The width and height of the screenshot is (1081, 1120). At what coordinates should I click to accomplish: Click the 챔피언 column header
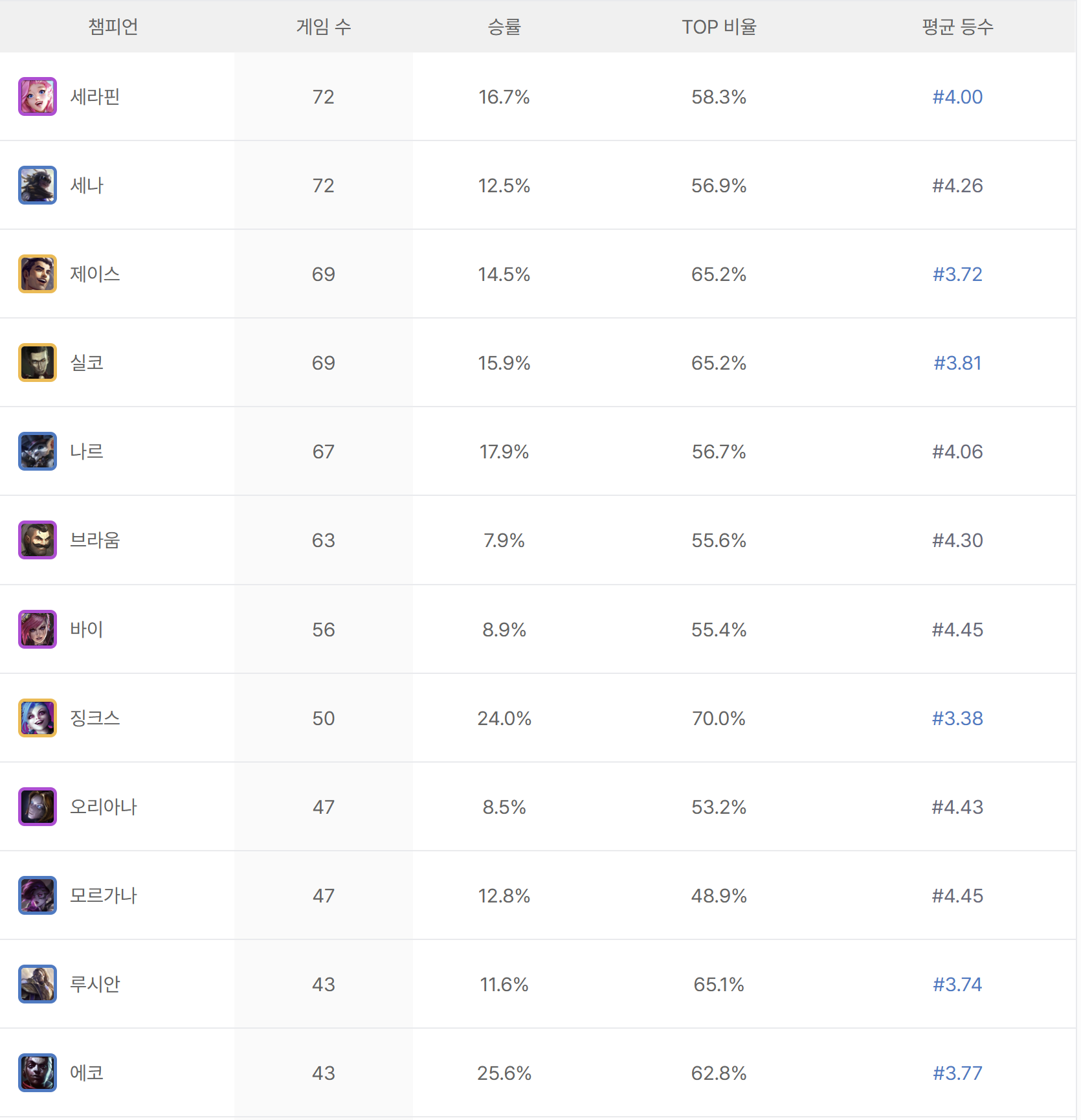coord(113,27)
